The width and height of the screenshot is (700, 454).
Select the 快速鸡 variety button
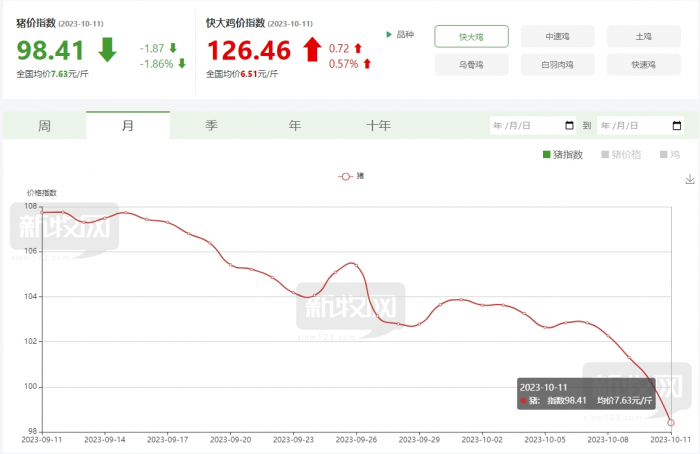(x=644, y=65)
